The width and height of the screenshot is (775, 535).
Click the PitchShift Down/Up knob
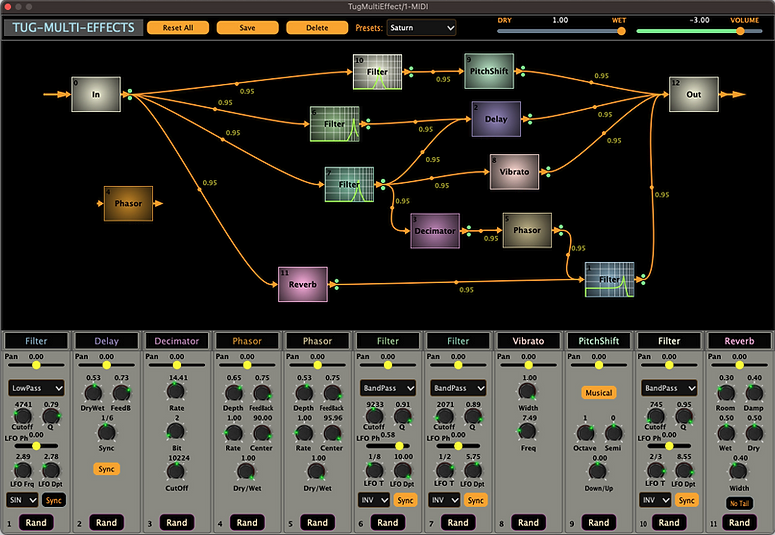(x=598, y=471)
